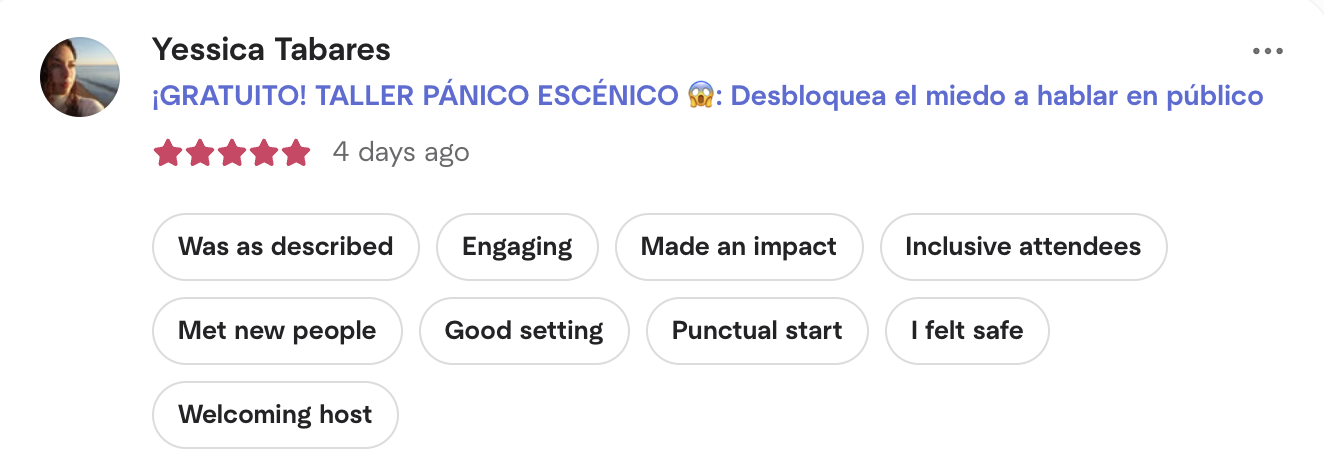Viewport: 1324px width, 470px height.
Task: Select the "Was as described" tag
Action: (x=285, y=247)
